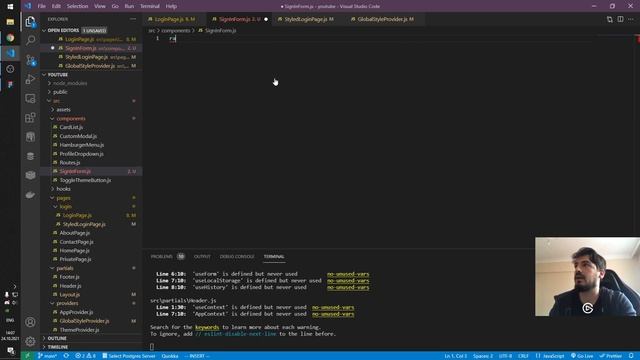Screen dimensions: 640x360
Task: Open the Run and Debug view icon
Action: [x=30, y=79]
